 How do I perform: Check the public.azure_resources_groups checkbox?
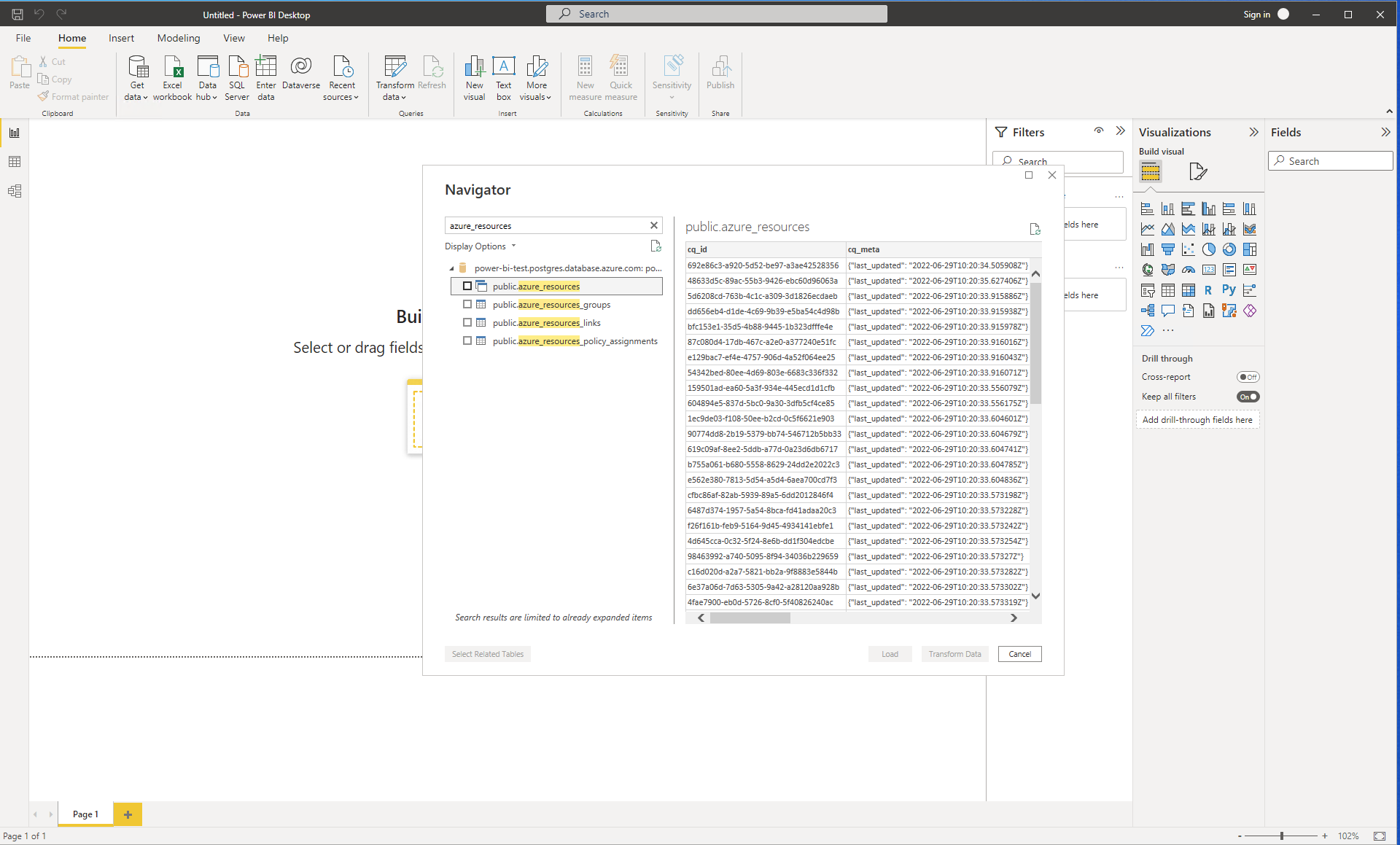click(x=467, y=305)
